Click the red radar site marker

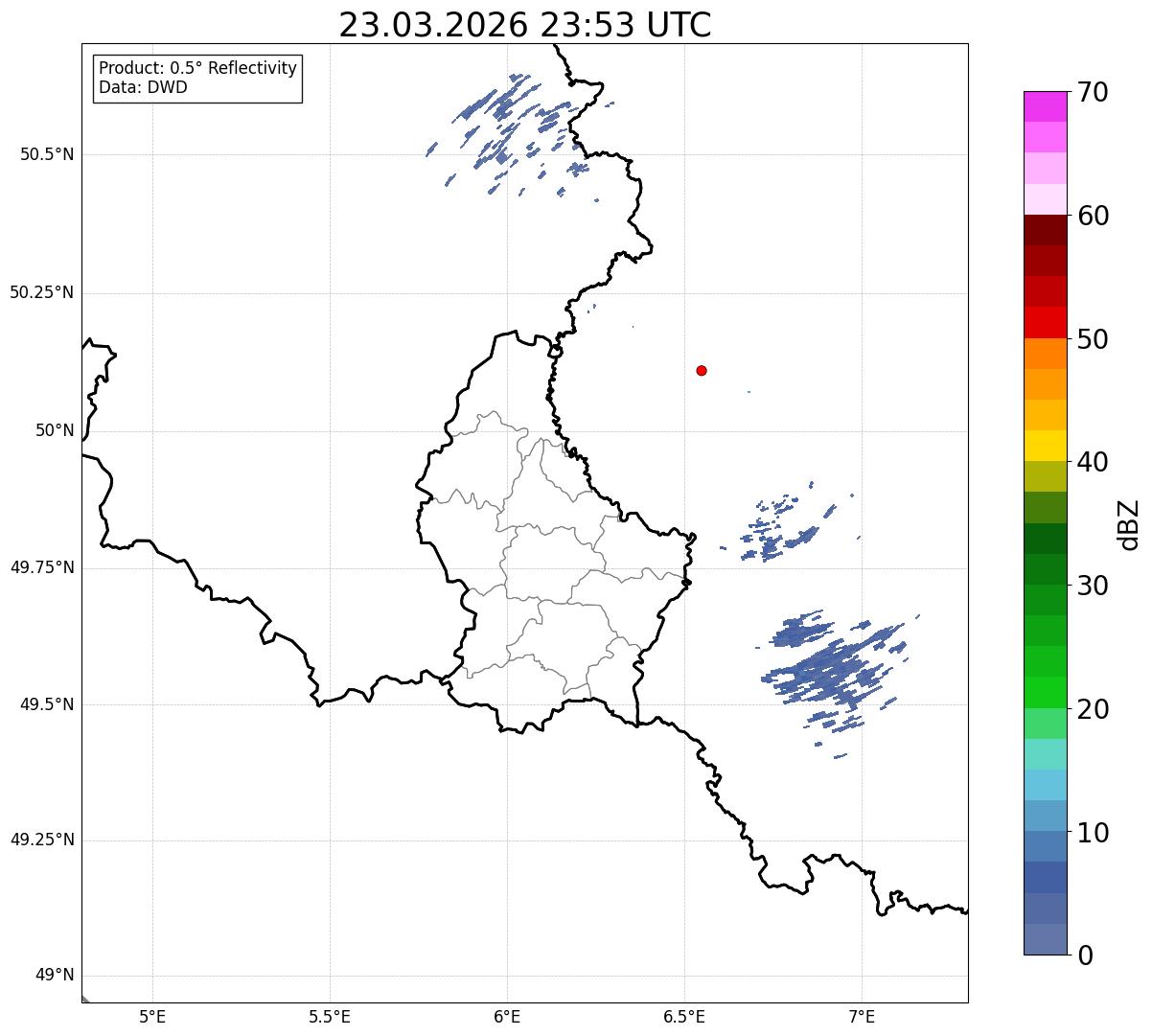(702, 370)
